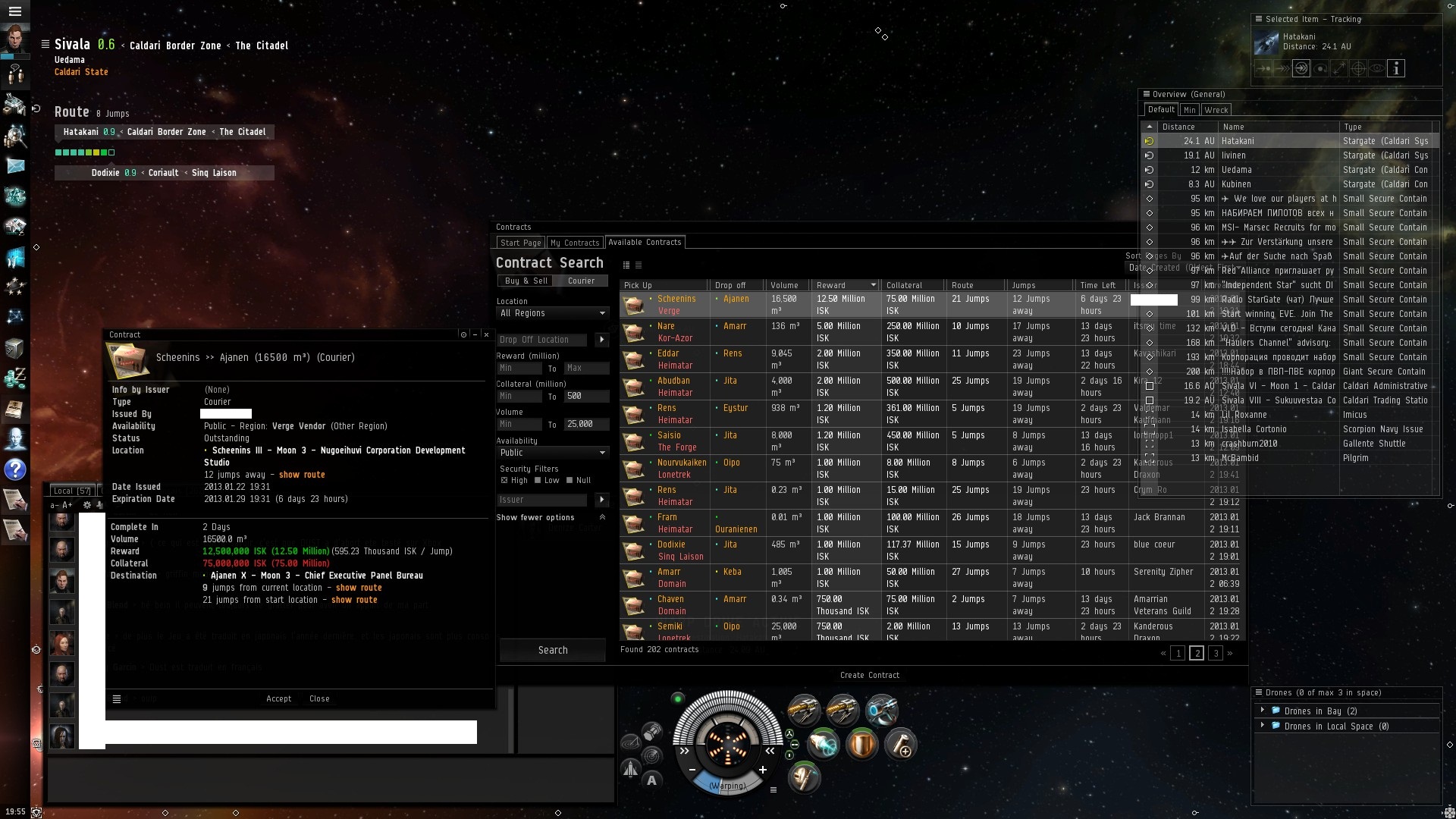Select the Min overview tab
The image size is (1456, 819).
tap(1189, 110)
